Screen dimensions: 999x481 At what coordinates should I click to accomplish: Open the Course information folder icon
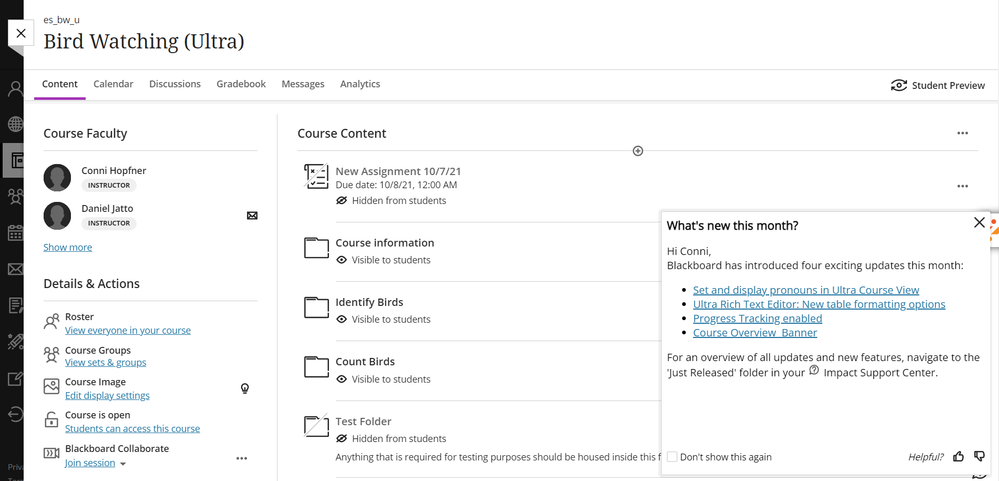(316, 248)
